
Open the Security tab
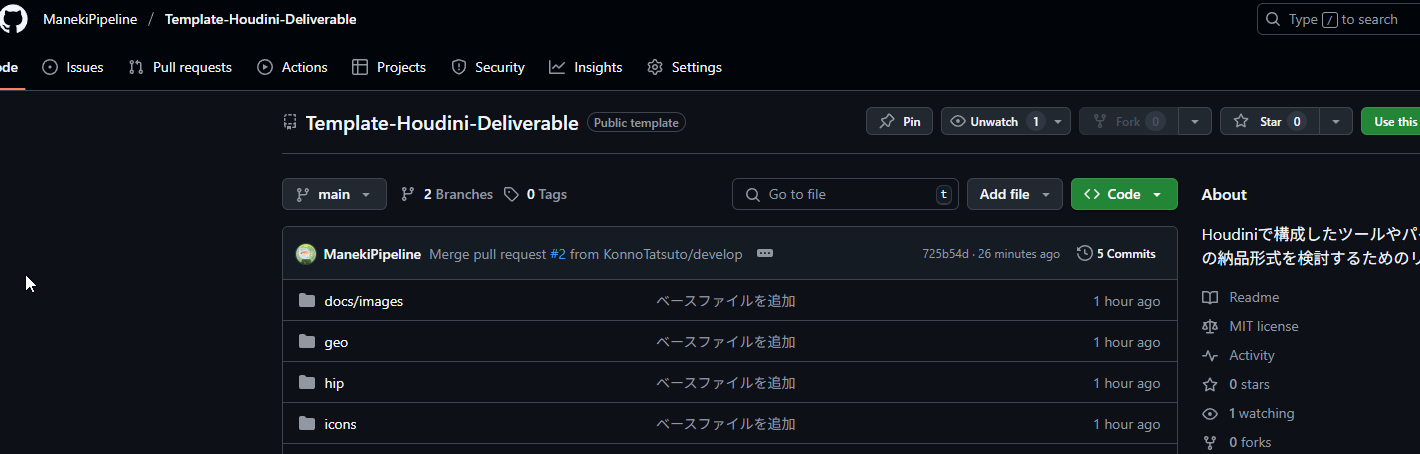click(x=488, y=67)
